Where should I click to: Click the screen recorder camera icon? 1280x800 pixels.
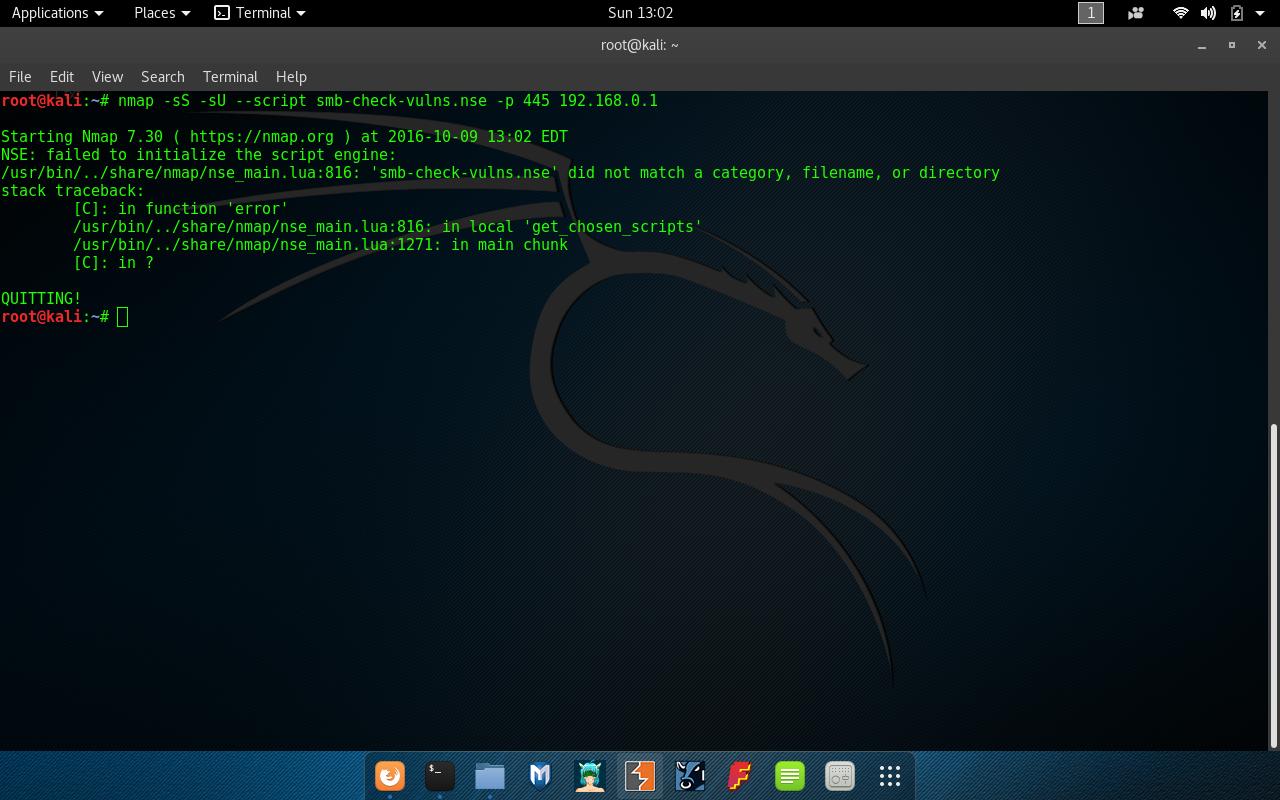[x=1136, y=13]
